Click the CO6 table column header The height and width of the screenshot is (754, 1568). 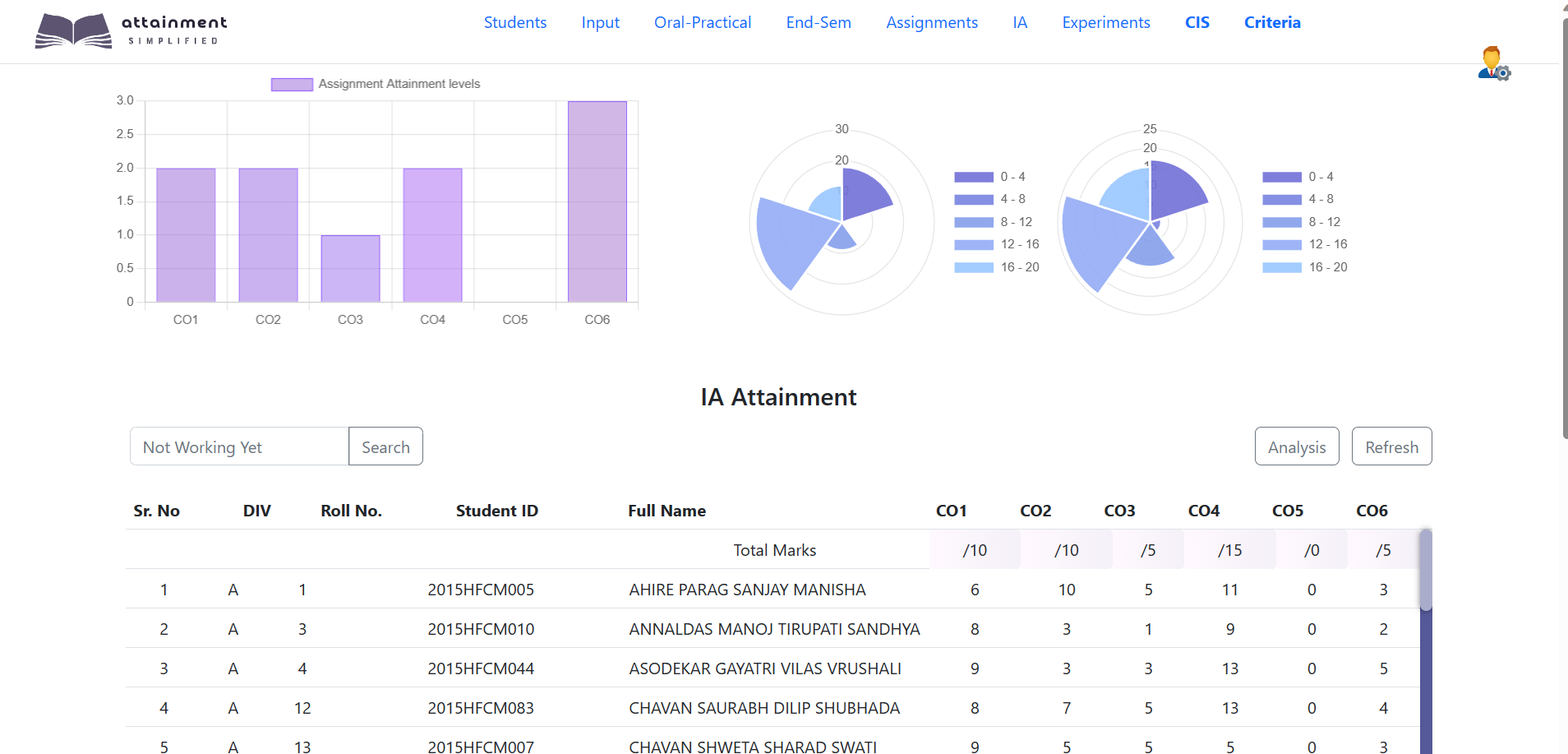(x=1372, y=511)
